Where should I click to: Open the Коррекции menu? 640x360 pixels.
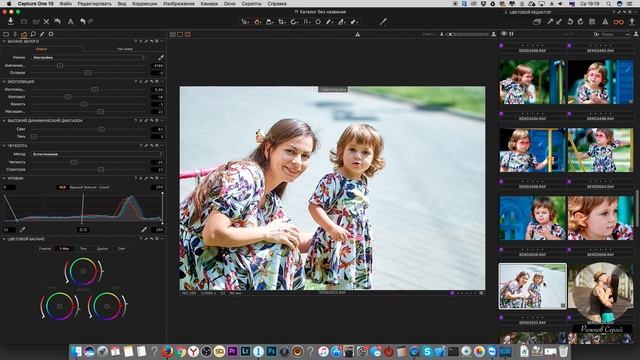(144, 3)
